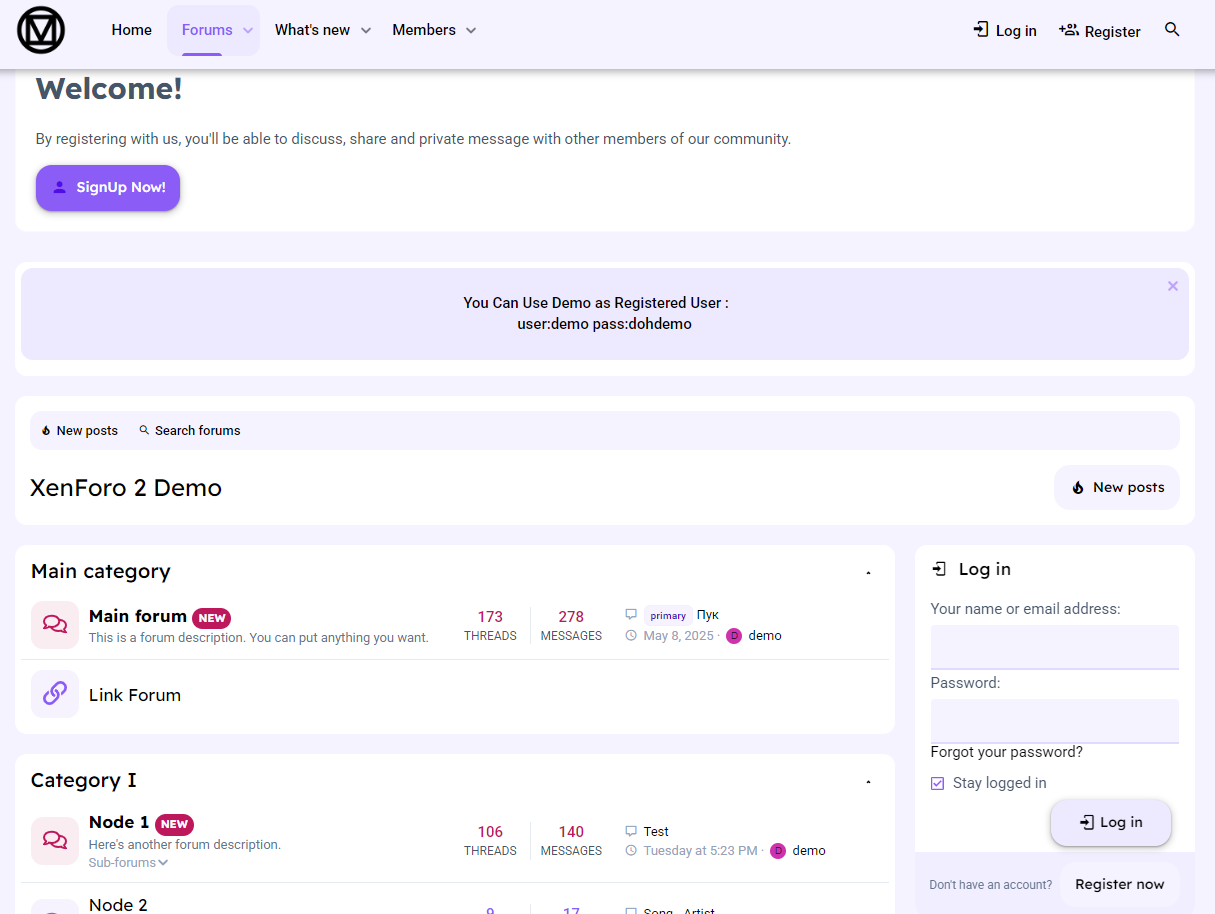Open the Node 2 forum title
This screenshot has height=914, width=1215.
[118, 905]
